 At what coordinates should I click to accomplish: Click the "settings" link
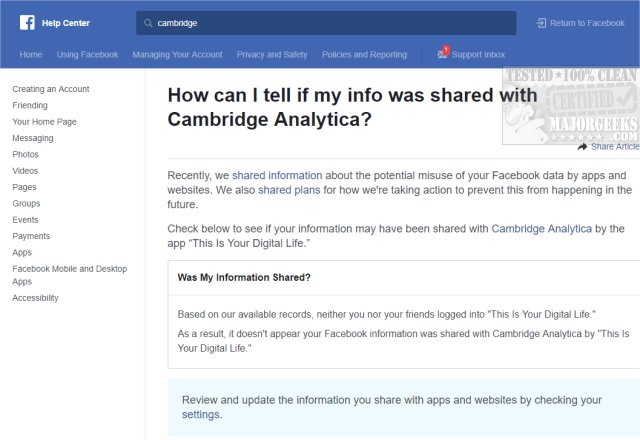click(200, 414)
